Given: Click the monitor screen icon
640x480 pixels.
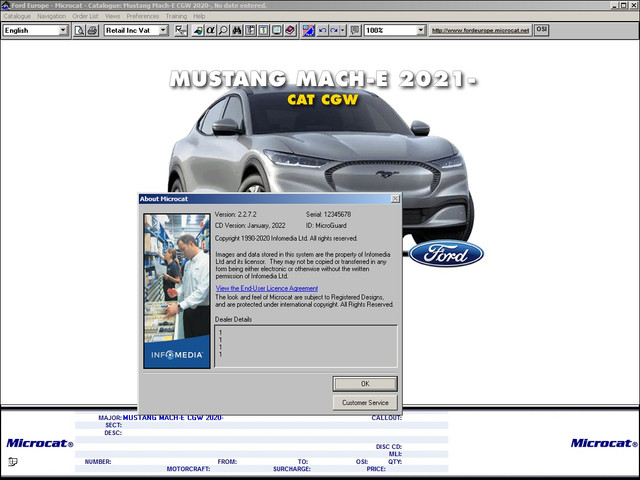Looking at the screenshot, I should pyautogui.click(x=277, y=31).
